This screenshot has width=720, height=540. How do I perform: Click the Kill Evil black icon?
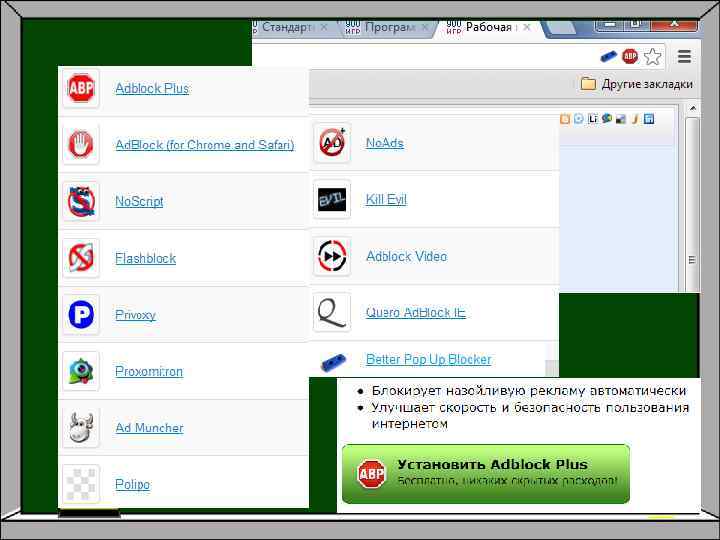point(332,199)
